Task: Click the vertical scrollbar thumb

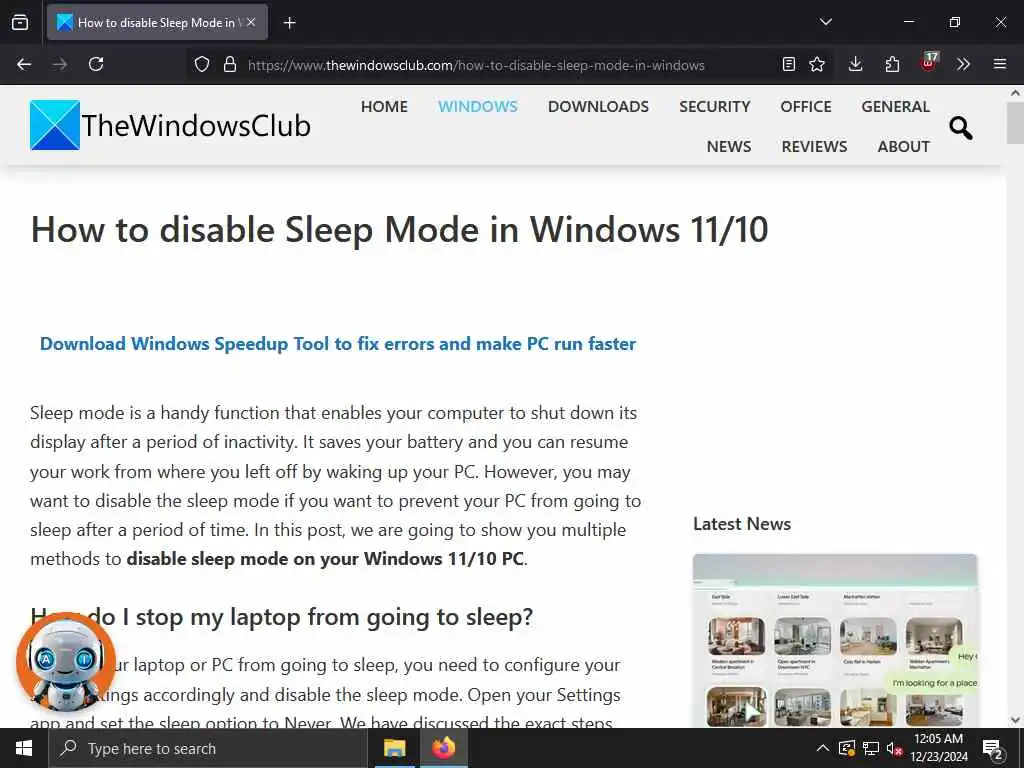Action: pyautogui.click(x=1016, y=123)
